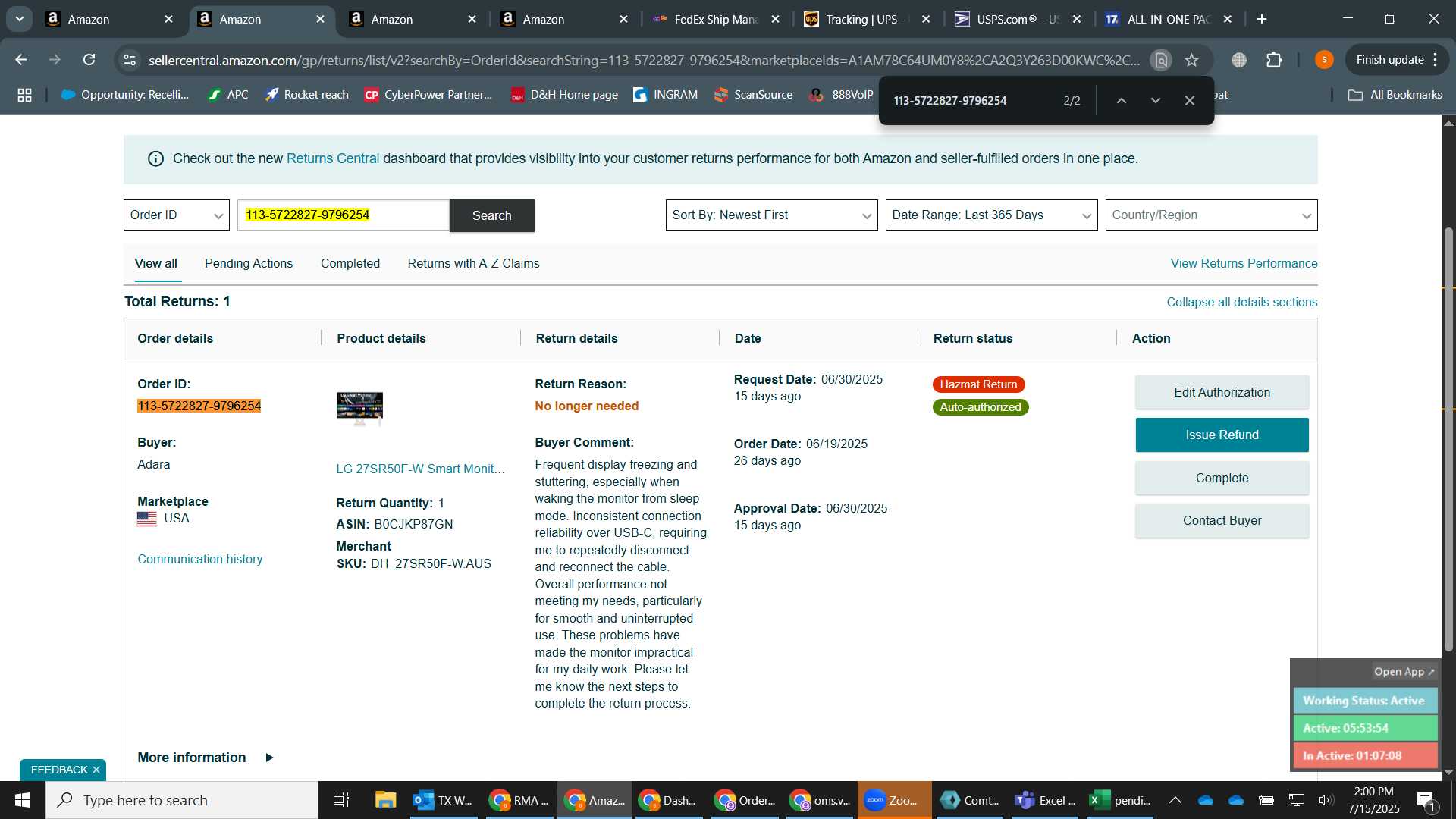
Task: Open the LG 27SR50F-W Smart Monitor product link
Action: [420, 469]
